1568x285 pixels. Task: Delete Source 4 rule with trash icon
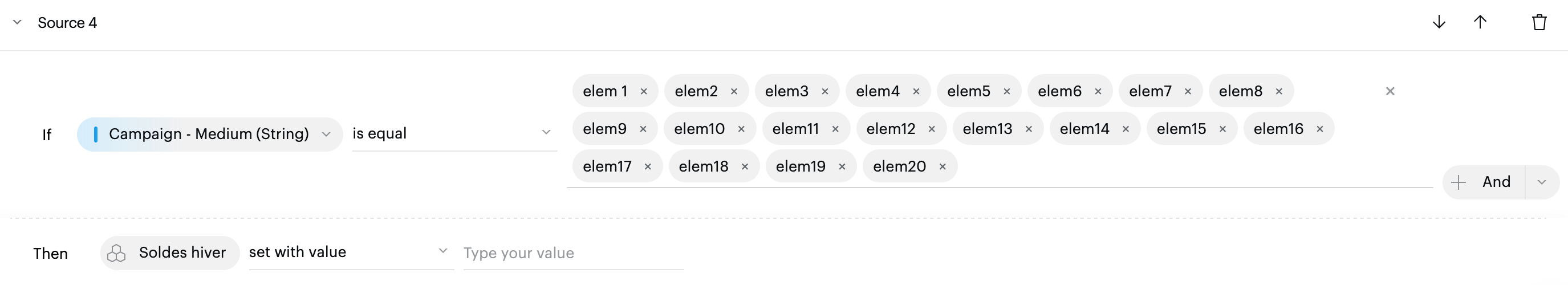(1539, 23)
